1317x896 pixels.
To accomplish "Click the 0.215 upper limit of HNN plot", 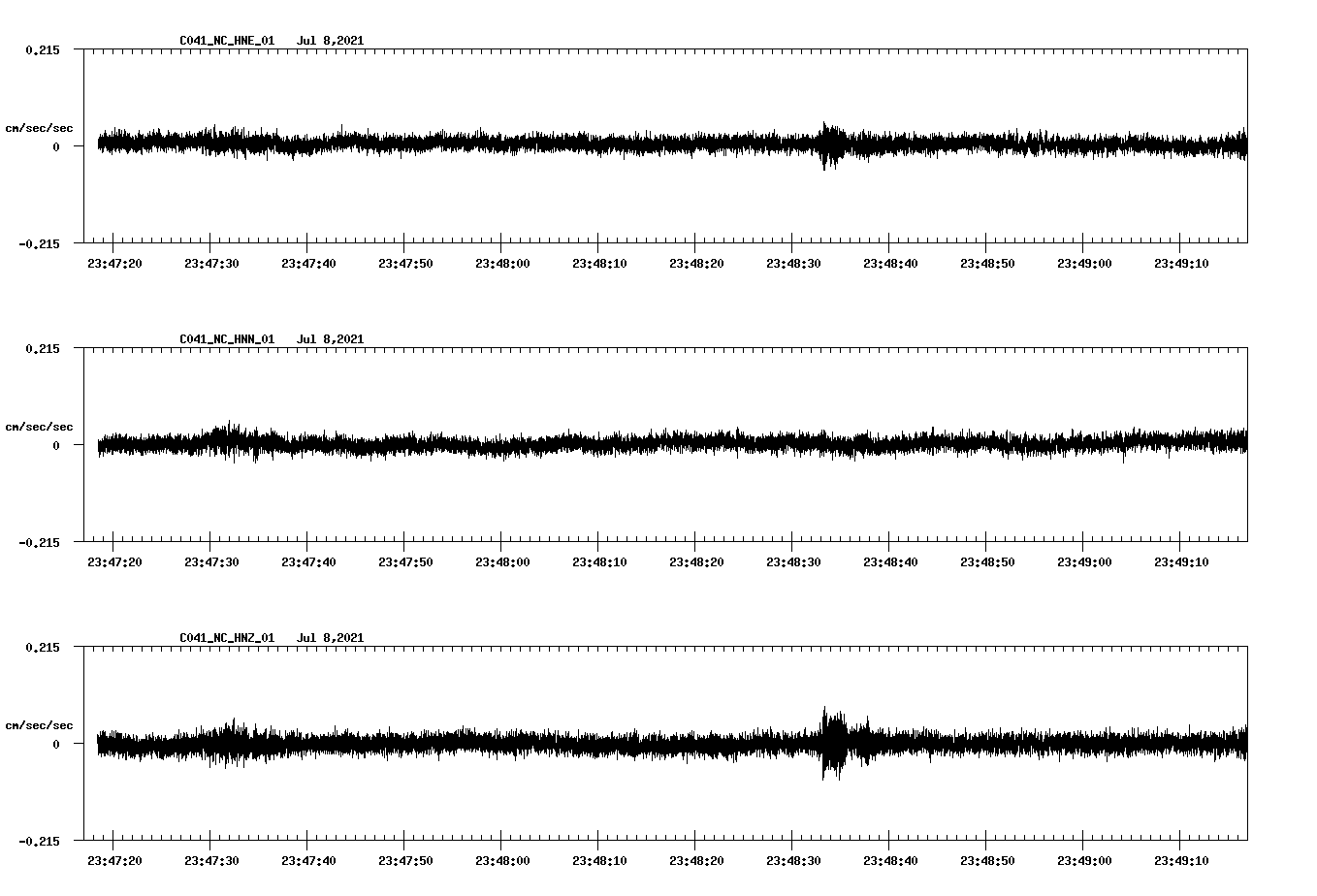I will tap(42, 349).
